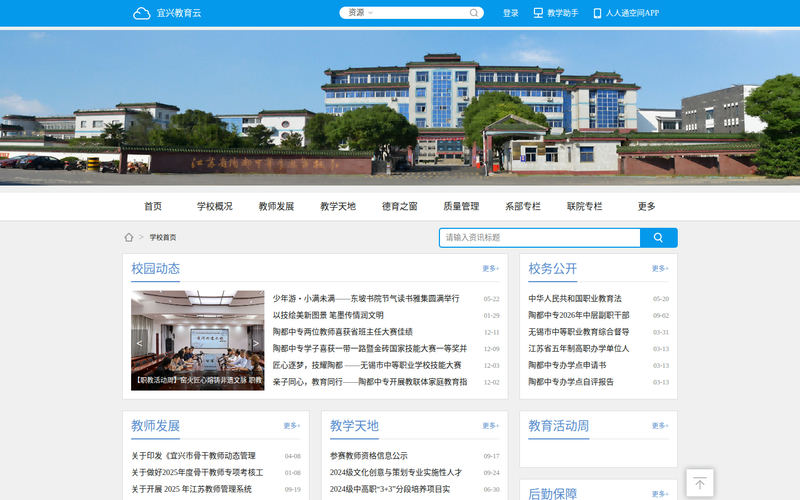Open 2024级文化创意与策划专业实施性人才 item
The width and height of the screenshot is (800, 500).
396,472
